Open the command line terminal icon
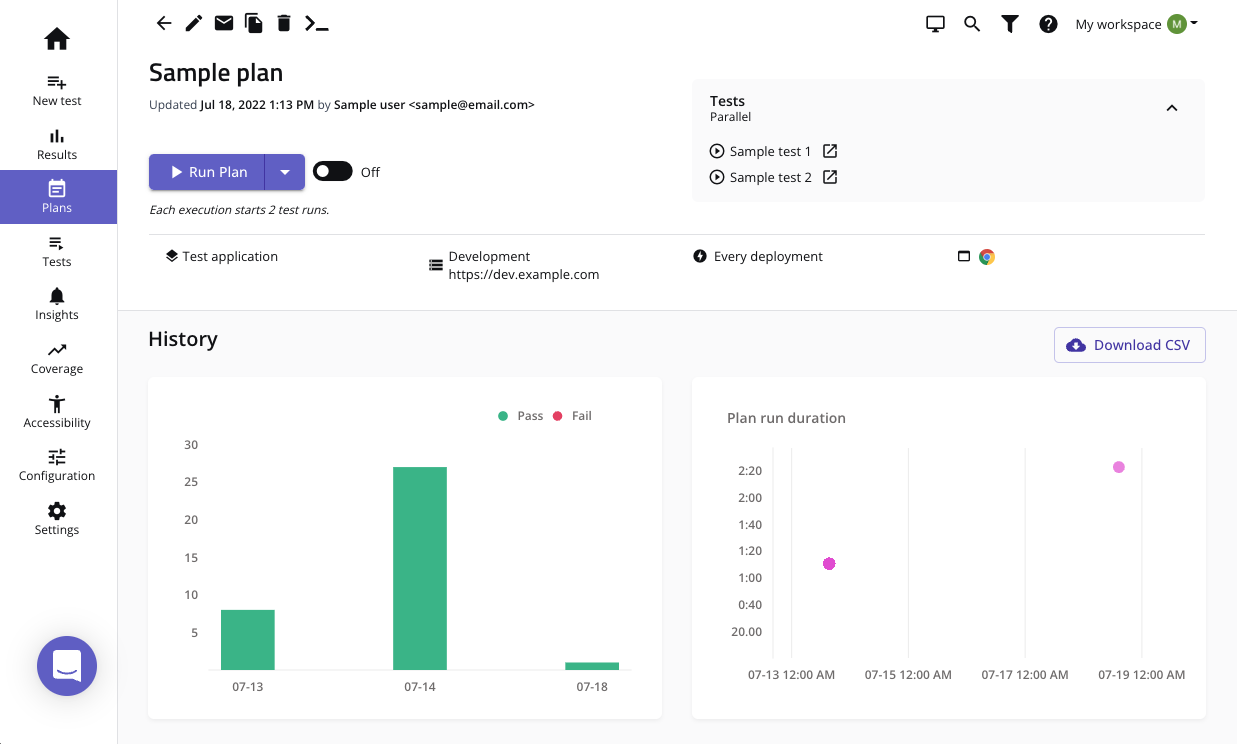This screenshot has width=1237, height=744. click(316, 23)
